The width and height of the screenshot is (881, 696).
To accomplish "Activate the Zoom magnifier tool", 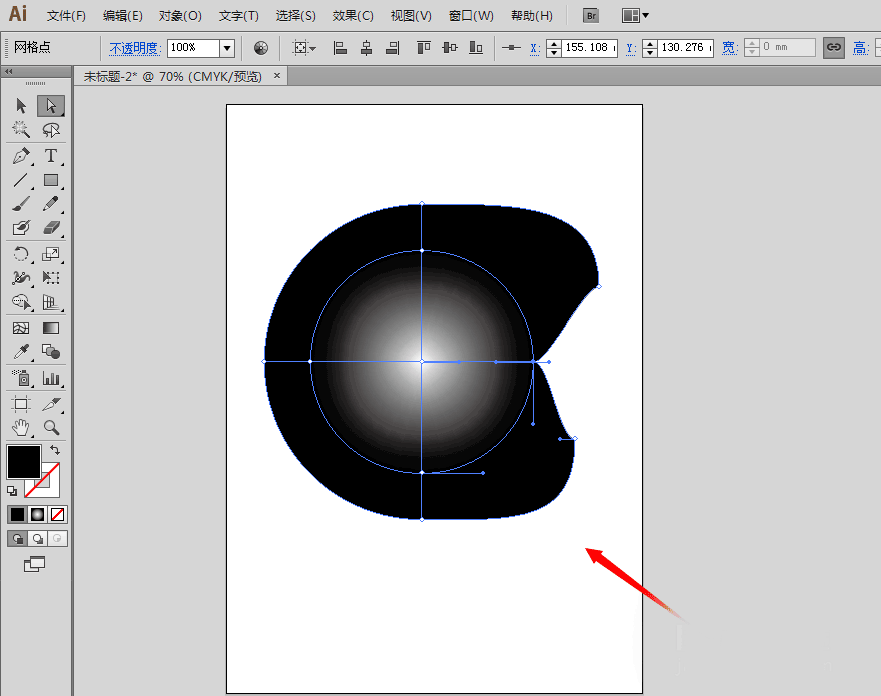I will (51, 428).
